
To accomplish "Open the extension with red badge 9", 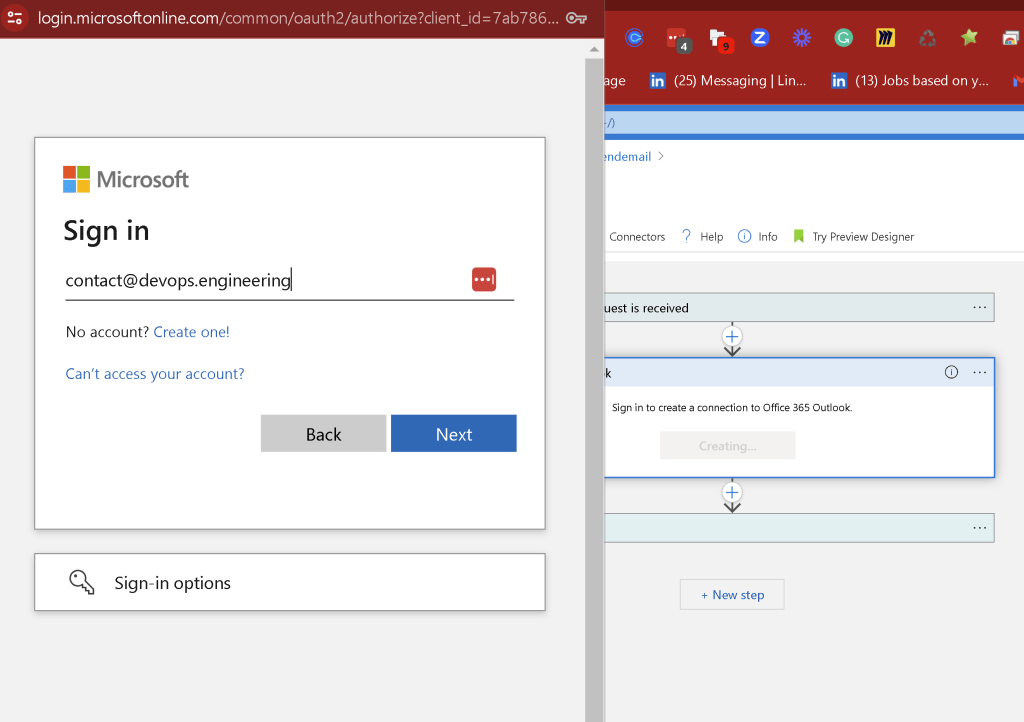I will click(720, 40).
